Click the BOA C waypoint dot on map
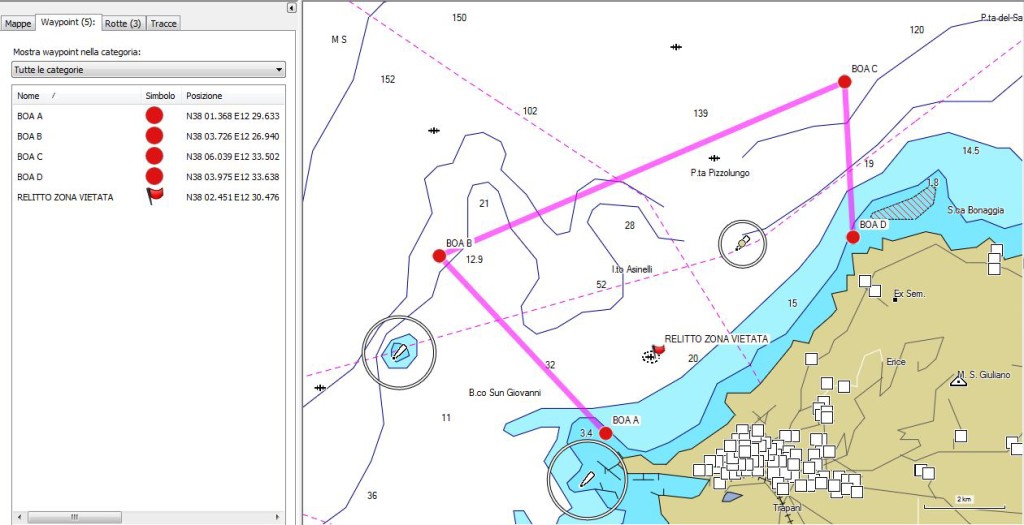The image size is (1024, 525). click(844, 82)
